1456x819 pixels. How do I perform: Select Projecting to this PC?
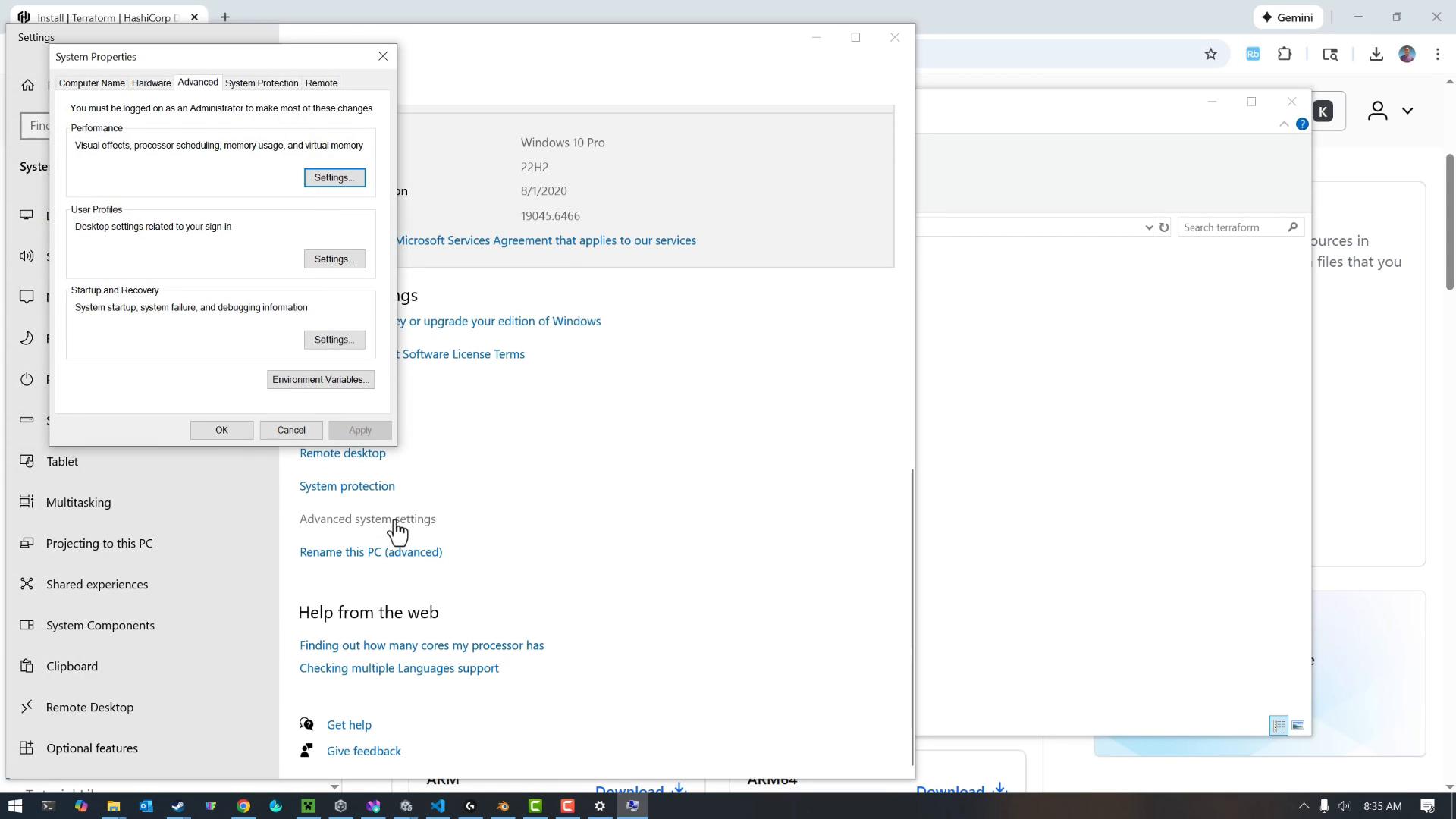(x=143, y=543)
